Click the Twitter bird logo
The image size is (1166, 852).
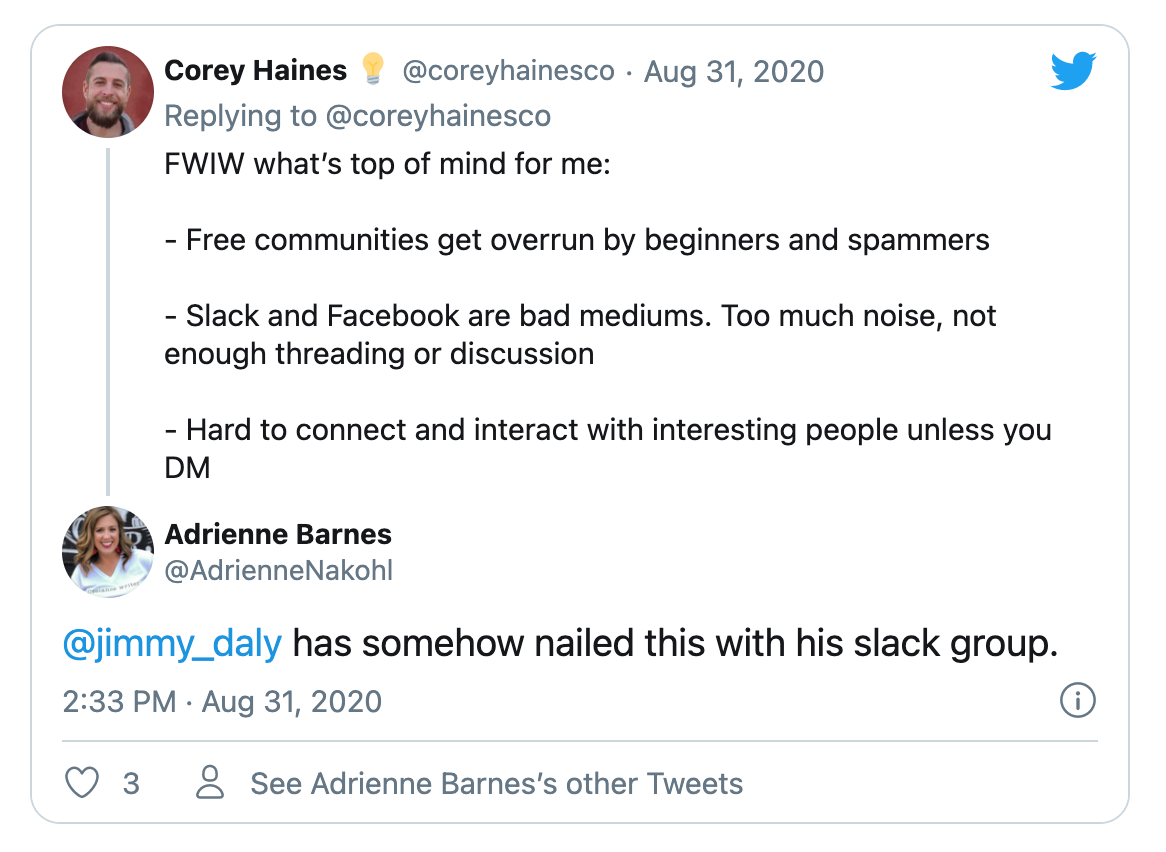pos(1073,72)
